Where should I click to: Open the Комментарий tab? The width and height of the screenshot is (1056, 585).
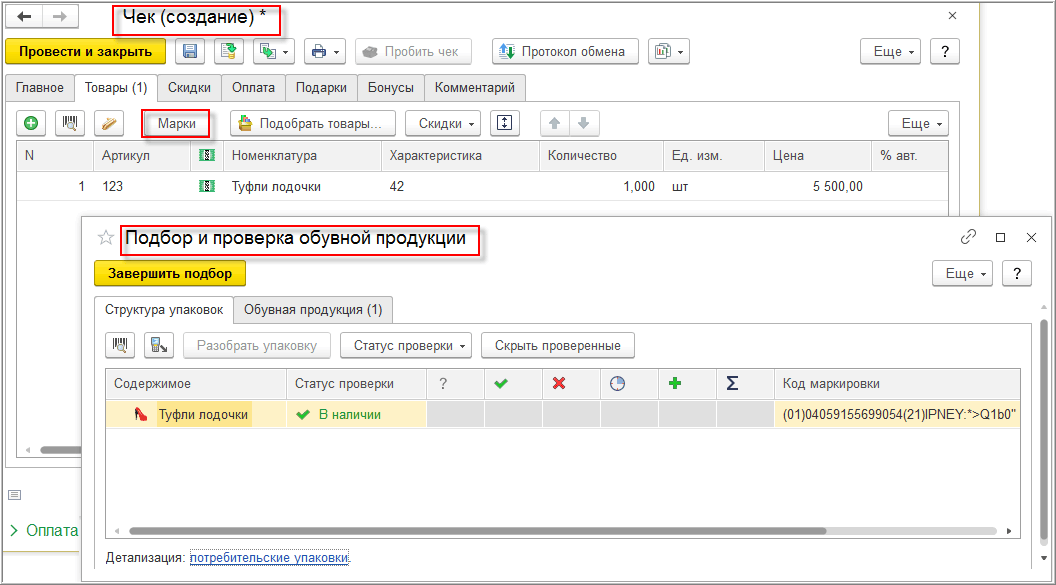[475, 88]
